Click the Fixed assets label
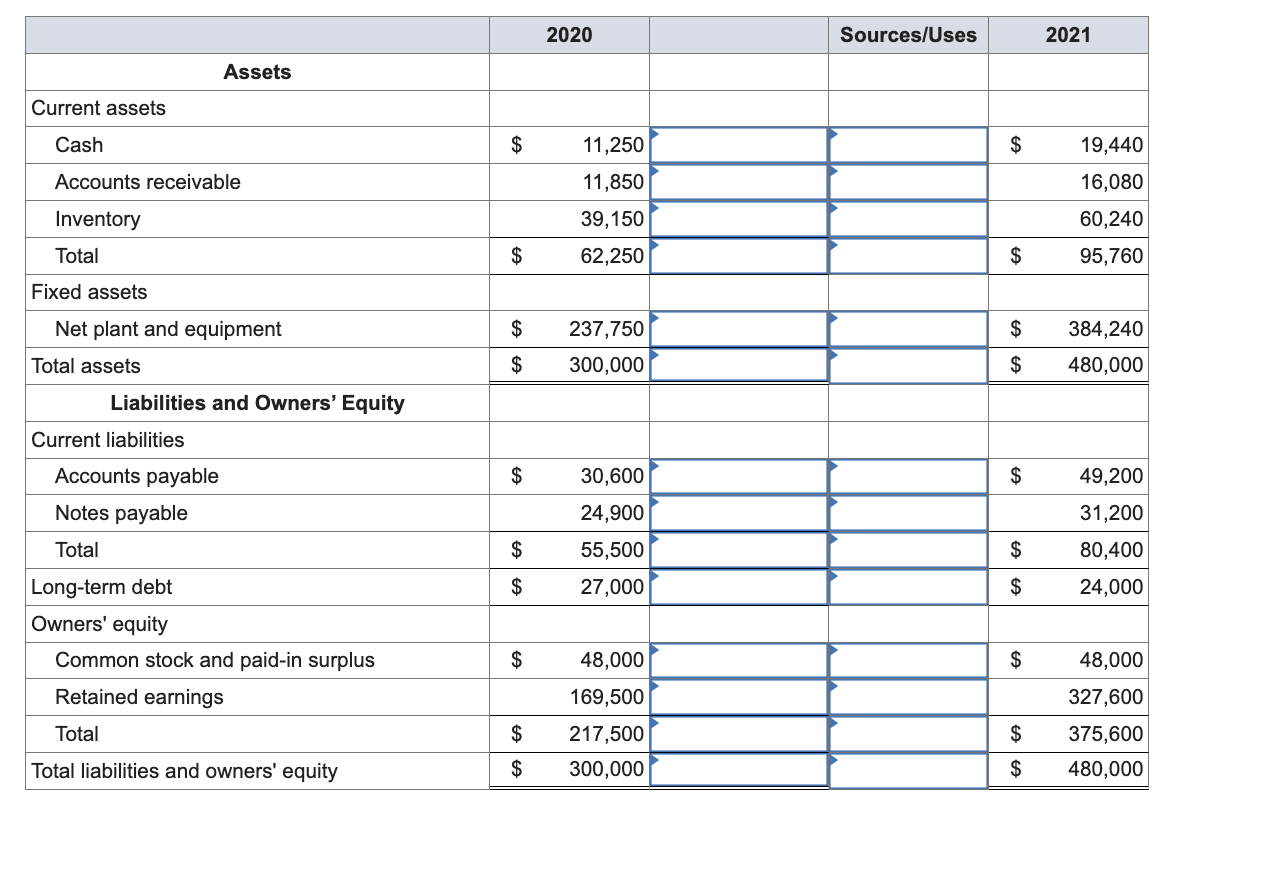 pos(89,292)
